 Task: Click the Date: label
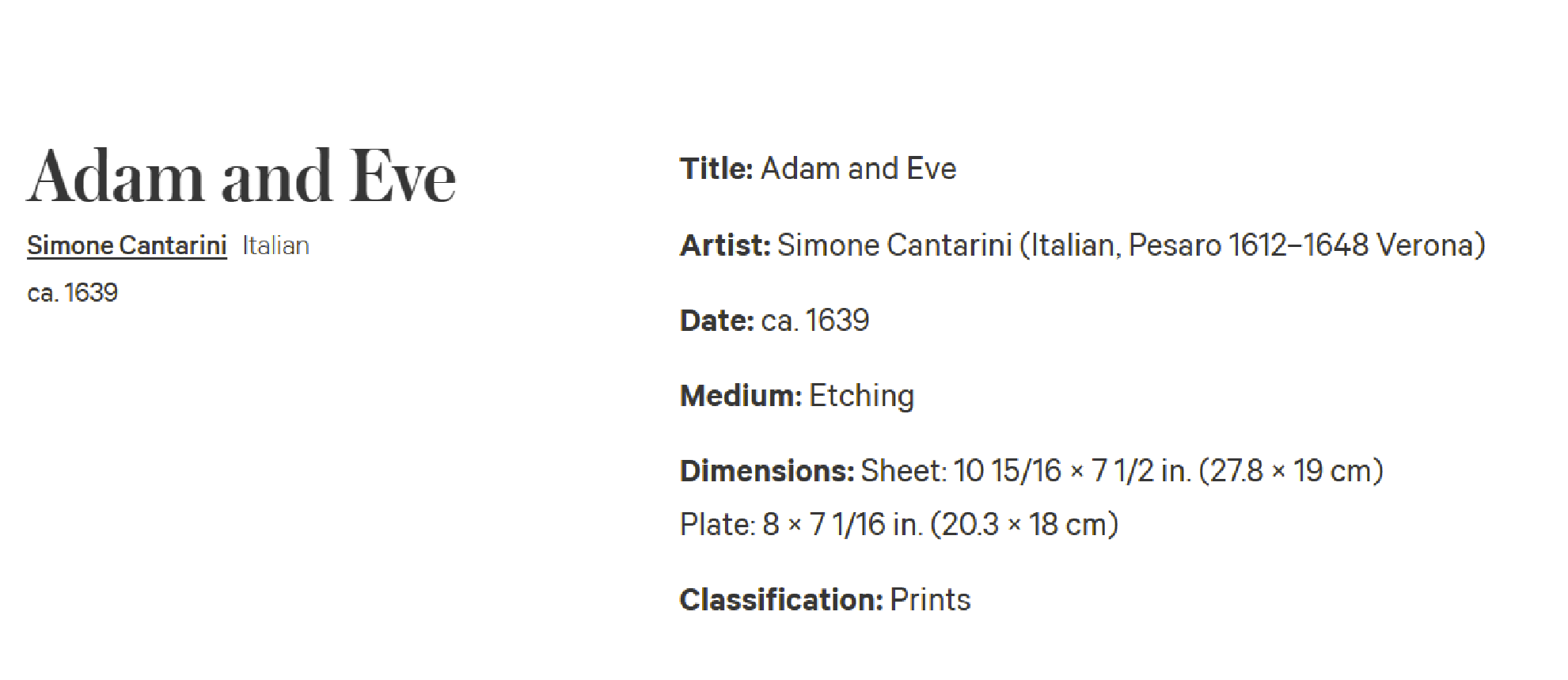pyautogui.click(x=717, y=320)
